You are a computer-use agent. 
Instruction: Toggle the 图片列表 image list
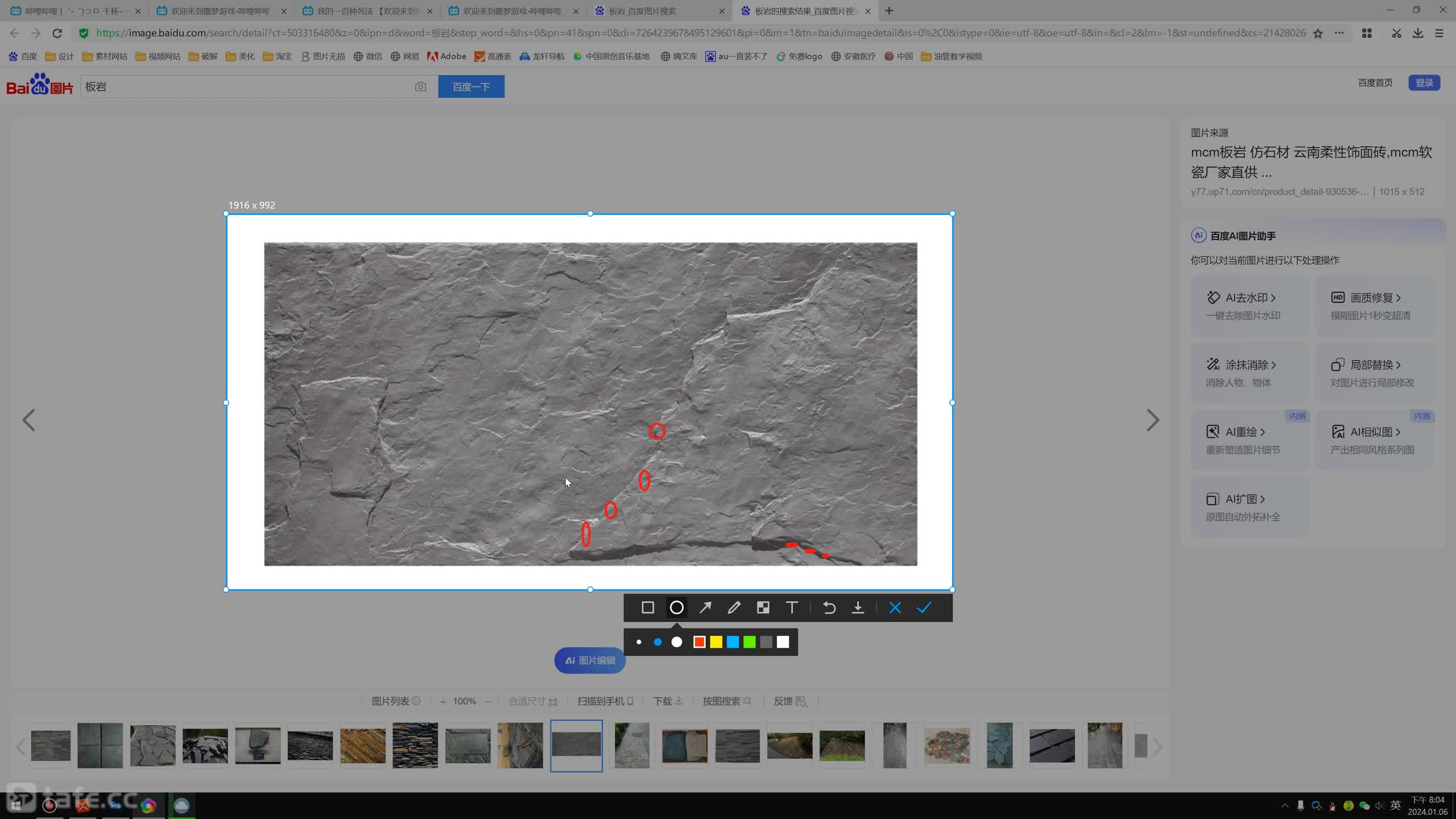[x=396, y=701]
